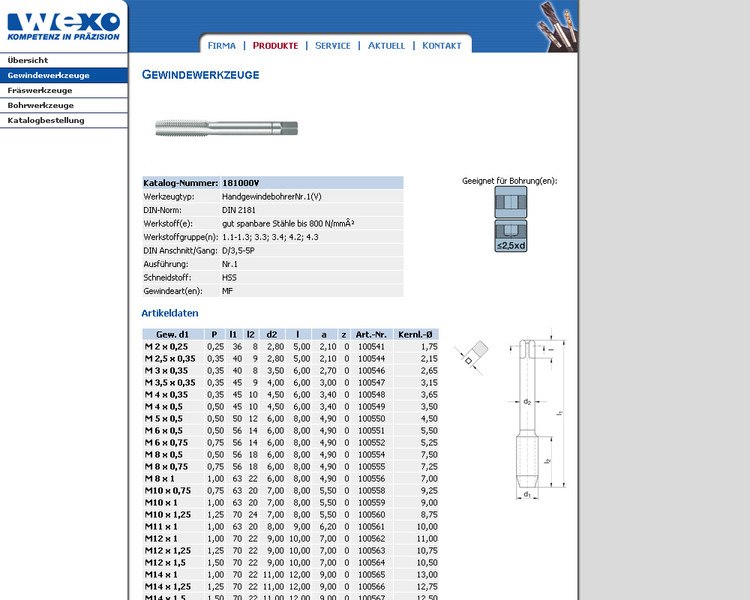Open the Firma tab
Viewport: 750px width, 600px height.
[221, 45]
